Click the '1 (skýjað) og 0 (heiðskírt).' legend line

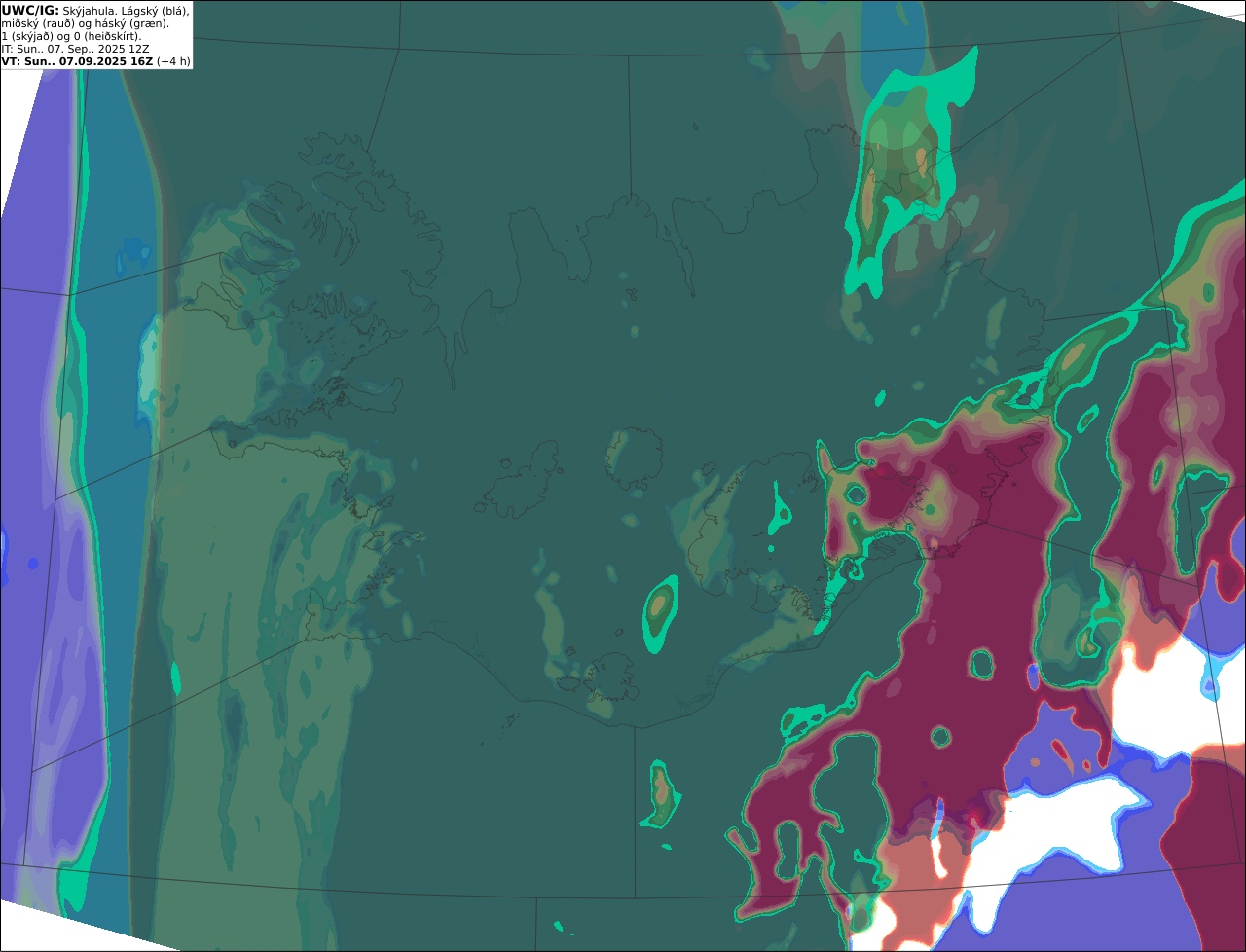(x=71, y=35)
